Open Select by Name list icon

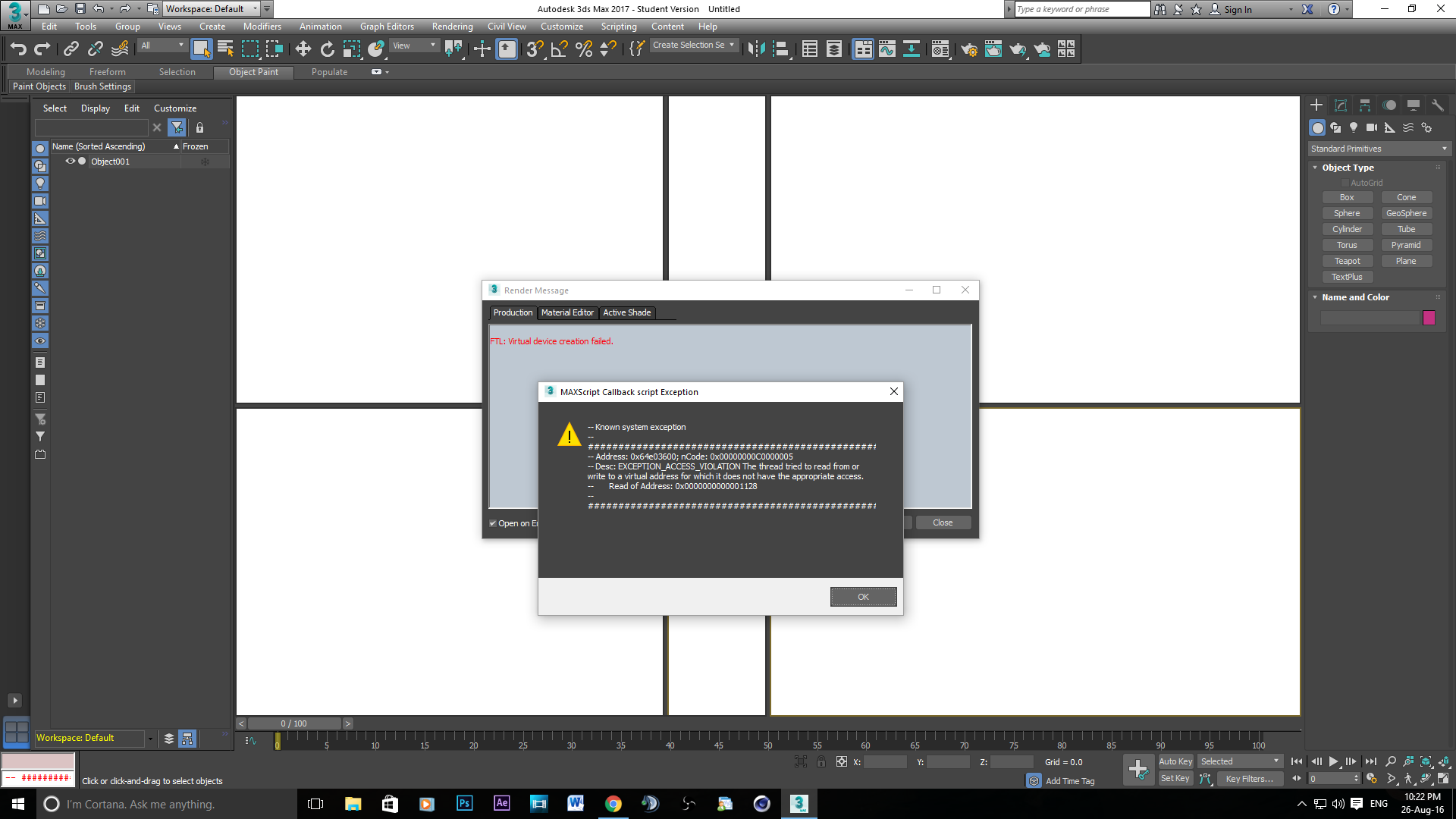[226, 49]
